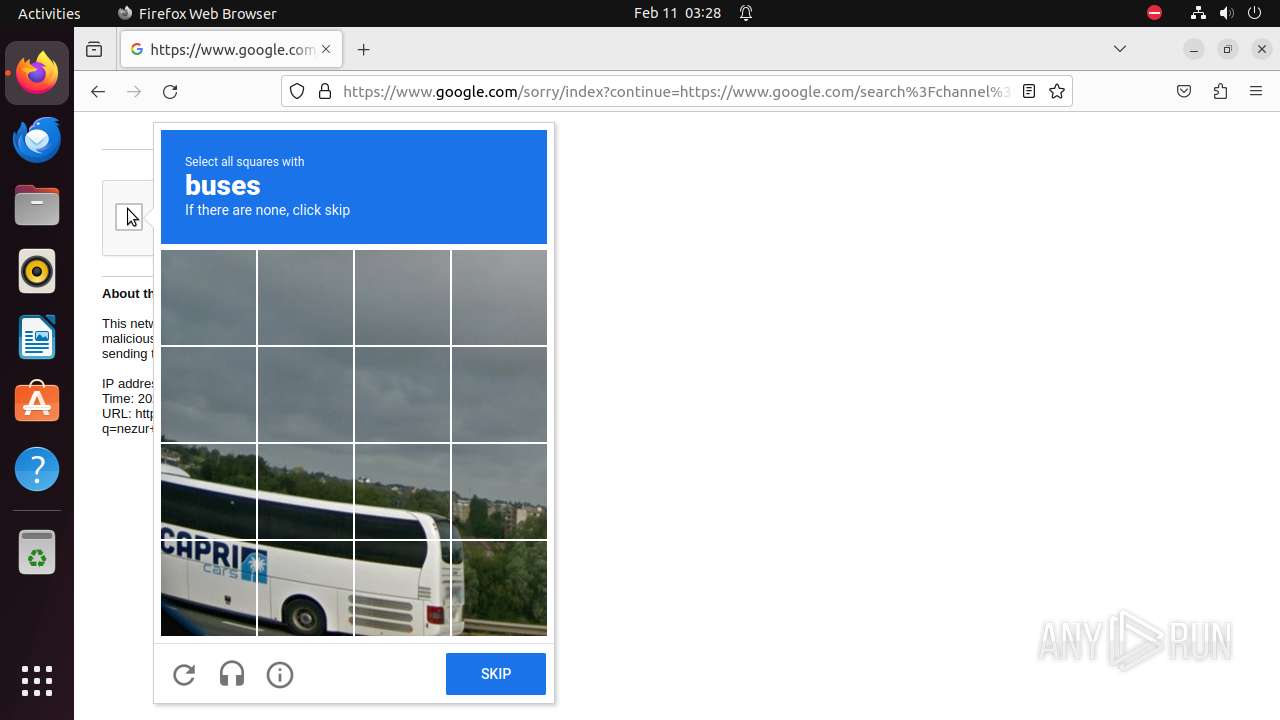This screenshot has width=1280, height=720.
Task: Open Rhythmbox music player
Action: click(37, 271)
